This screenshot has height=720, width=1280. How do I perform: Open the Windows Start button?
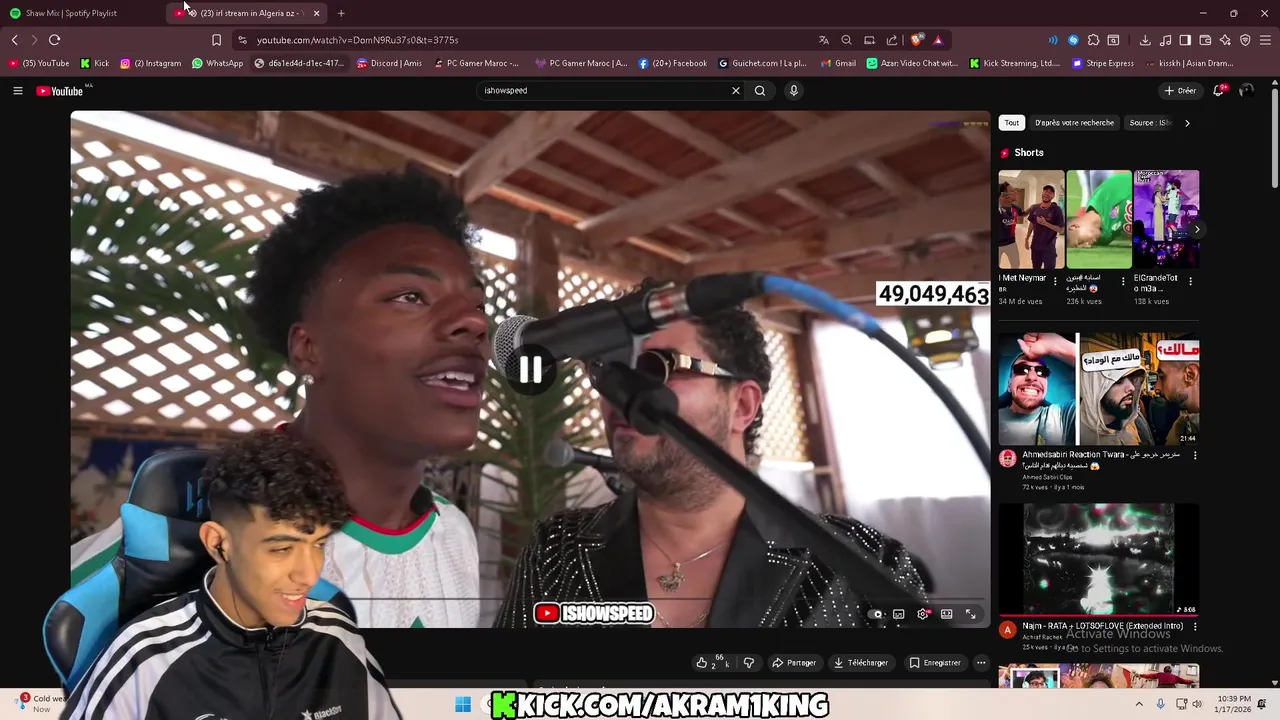click(x=463, y=705)
